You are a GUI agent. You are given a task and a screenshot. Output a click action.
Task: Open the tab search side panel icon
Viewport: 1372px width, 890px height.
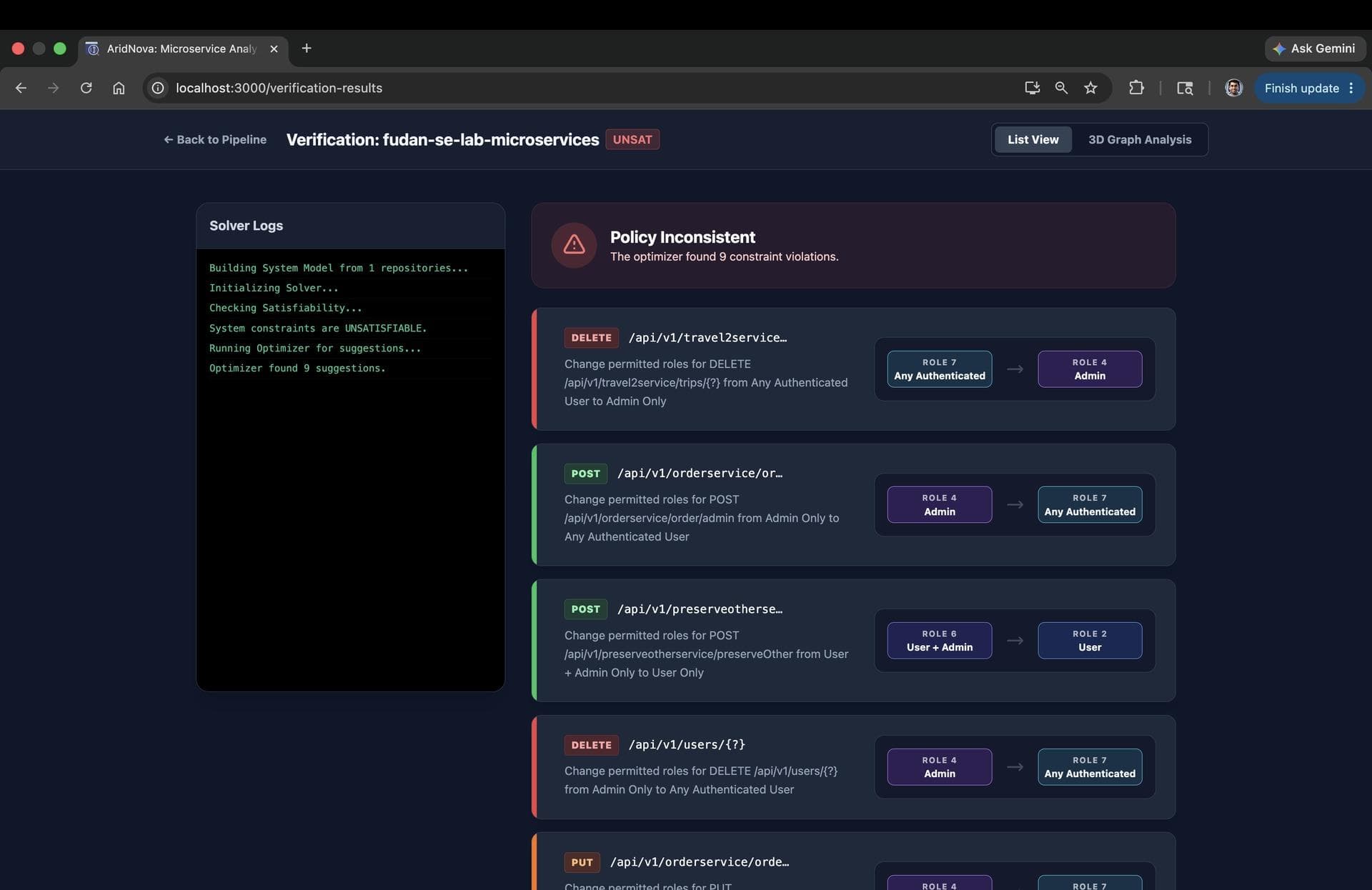[x=1185, y=88]
